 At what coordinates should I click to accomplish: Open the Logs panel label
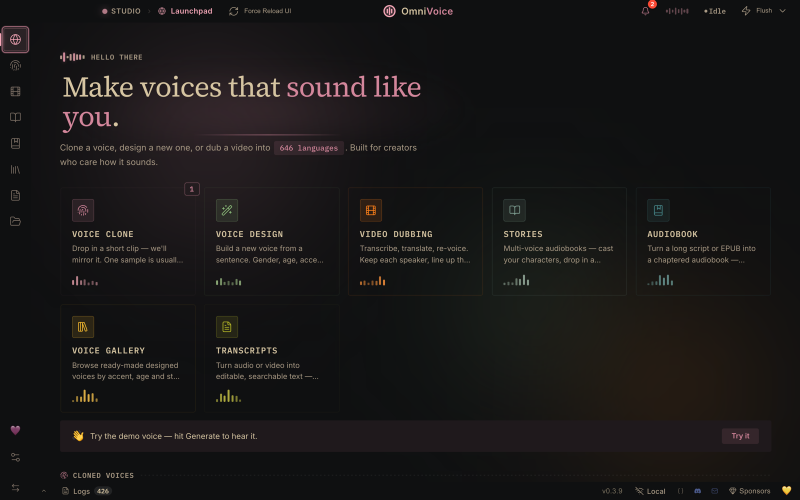click(82, 491)
